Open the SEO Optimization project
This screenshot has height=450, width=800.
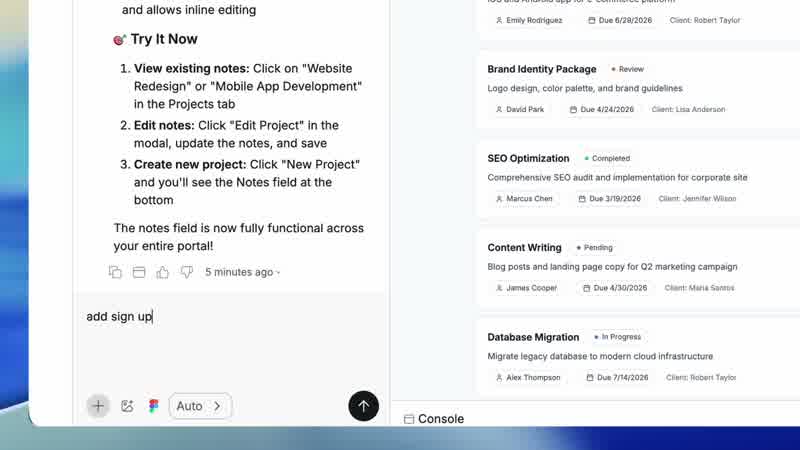click(528, 158)
